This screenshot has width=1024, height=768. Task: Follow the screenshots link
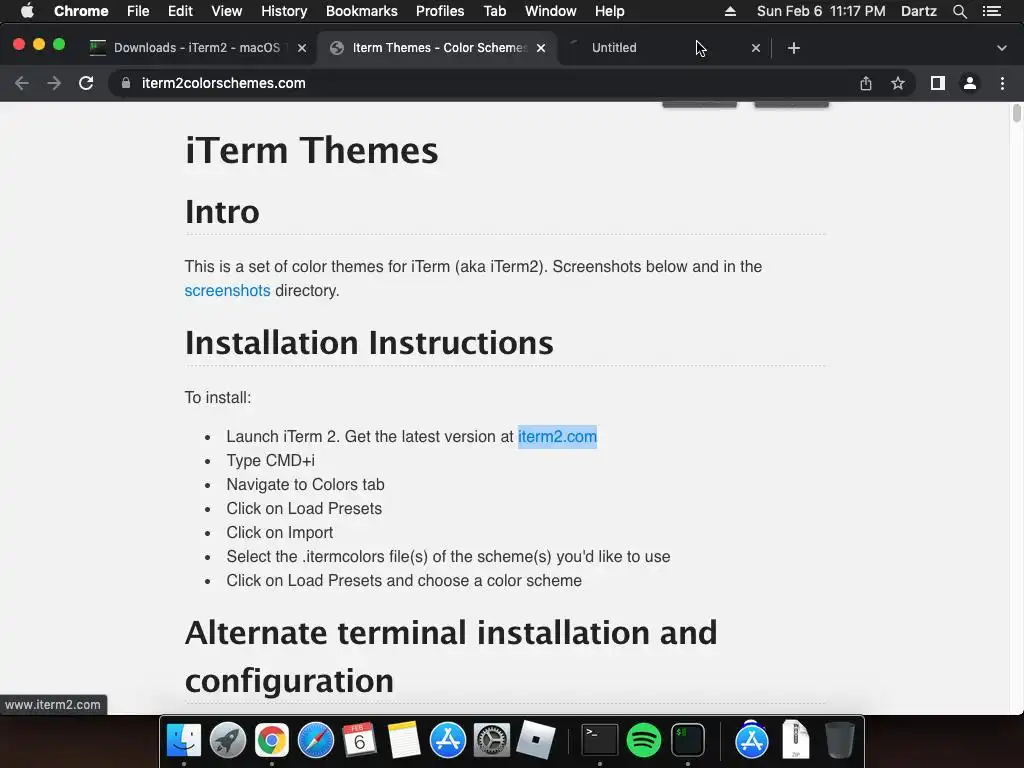coord(227,291)
